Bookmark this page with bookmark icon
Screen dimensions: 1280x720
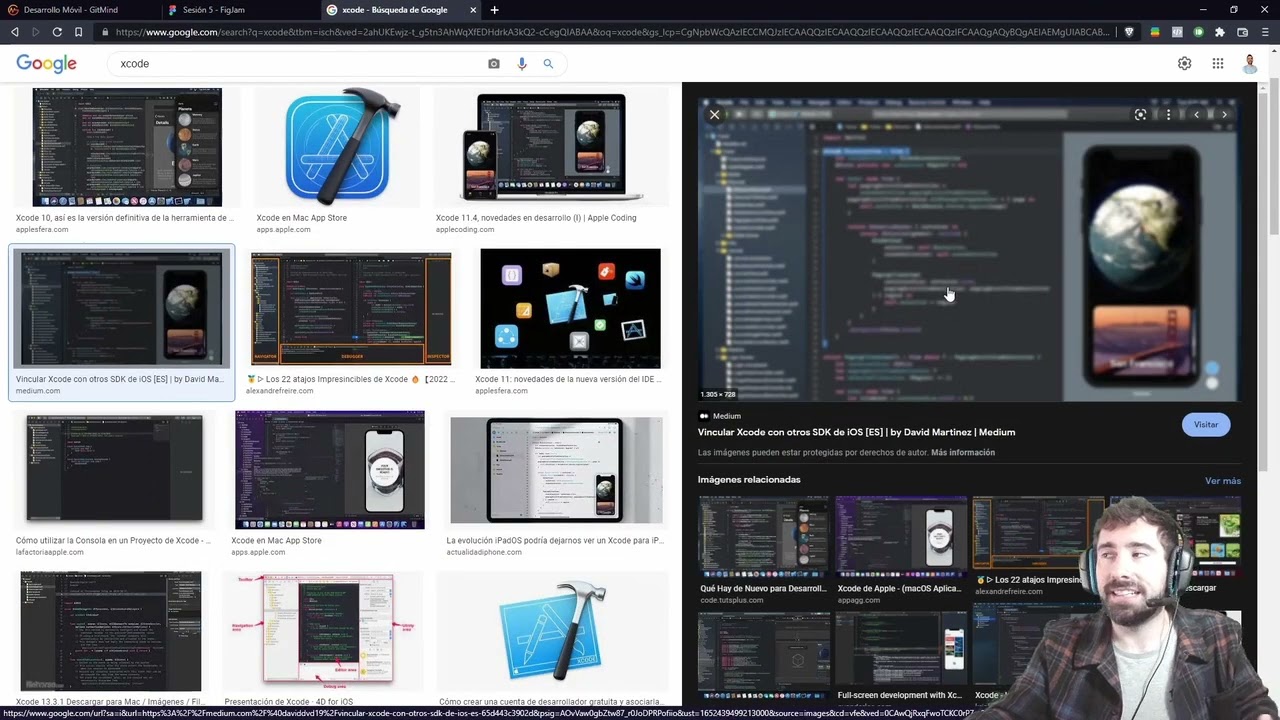78,32
